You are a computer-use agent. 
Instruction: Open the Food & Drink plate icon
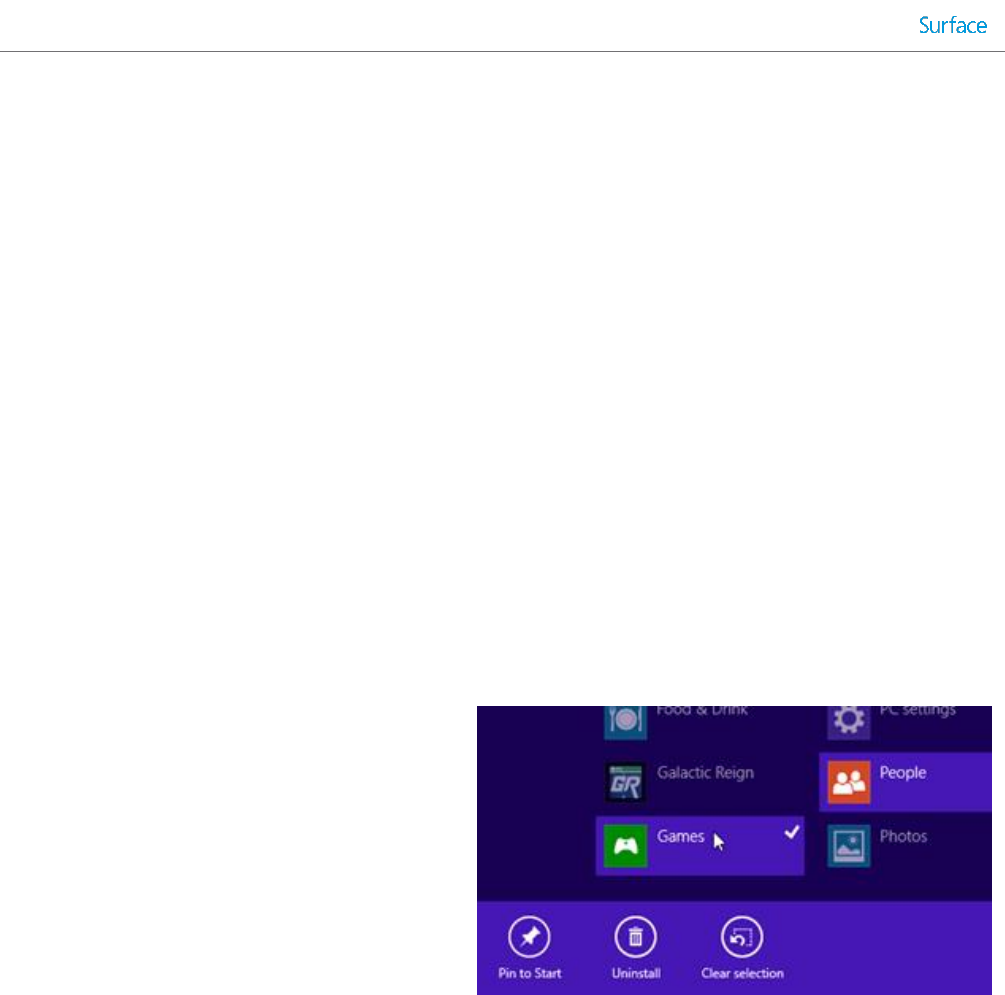click(x=626, y=721)
